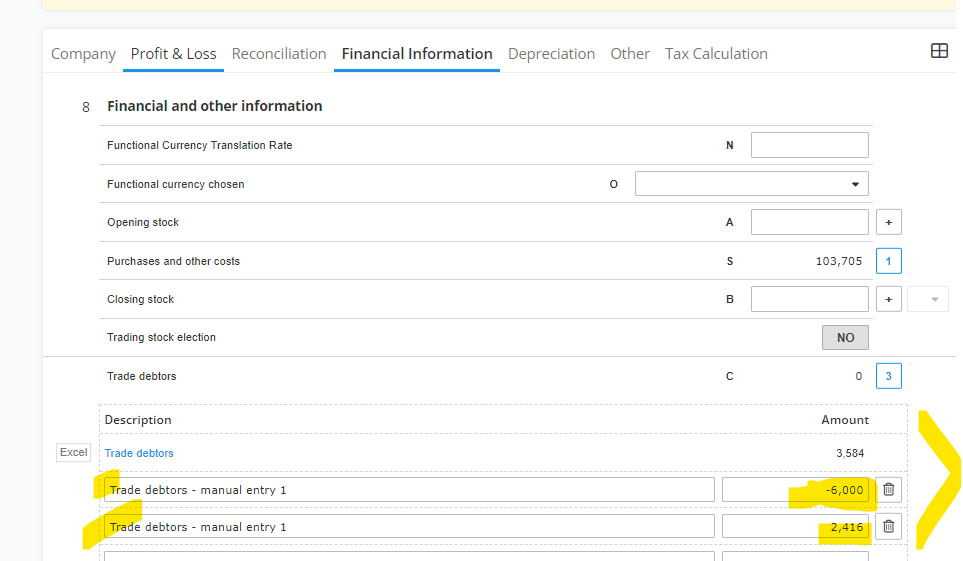Open the blue Trade debtors link
This screenshot has height=561, width=963.
coord(139,453)
